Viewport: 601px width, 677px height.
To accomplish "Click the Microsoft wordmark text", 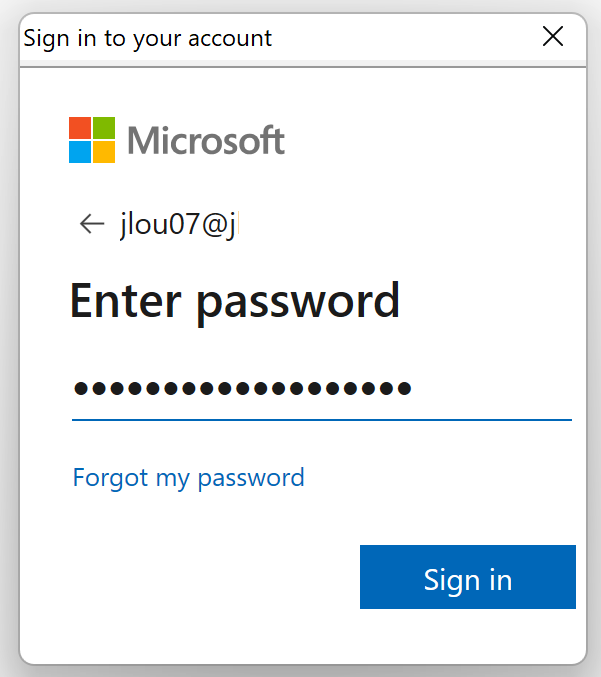I will [206, 140].
